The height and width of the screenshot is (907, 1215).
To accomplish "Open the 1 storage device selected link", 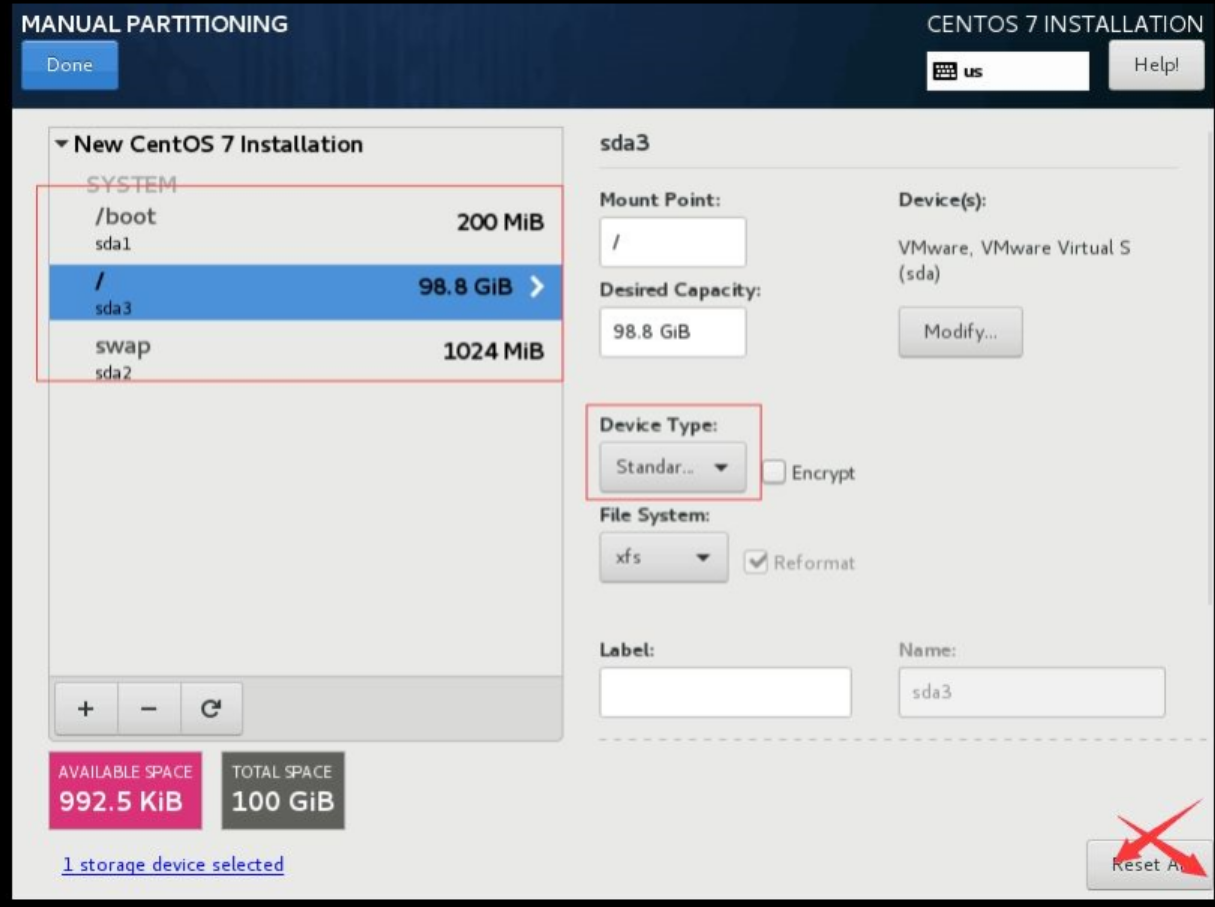I will pyautogui.click(x=173, y=864).
